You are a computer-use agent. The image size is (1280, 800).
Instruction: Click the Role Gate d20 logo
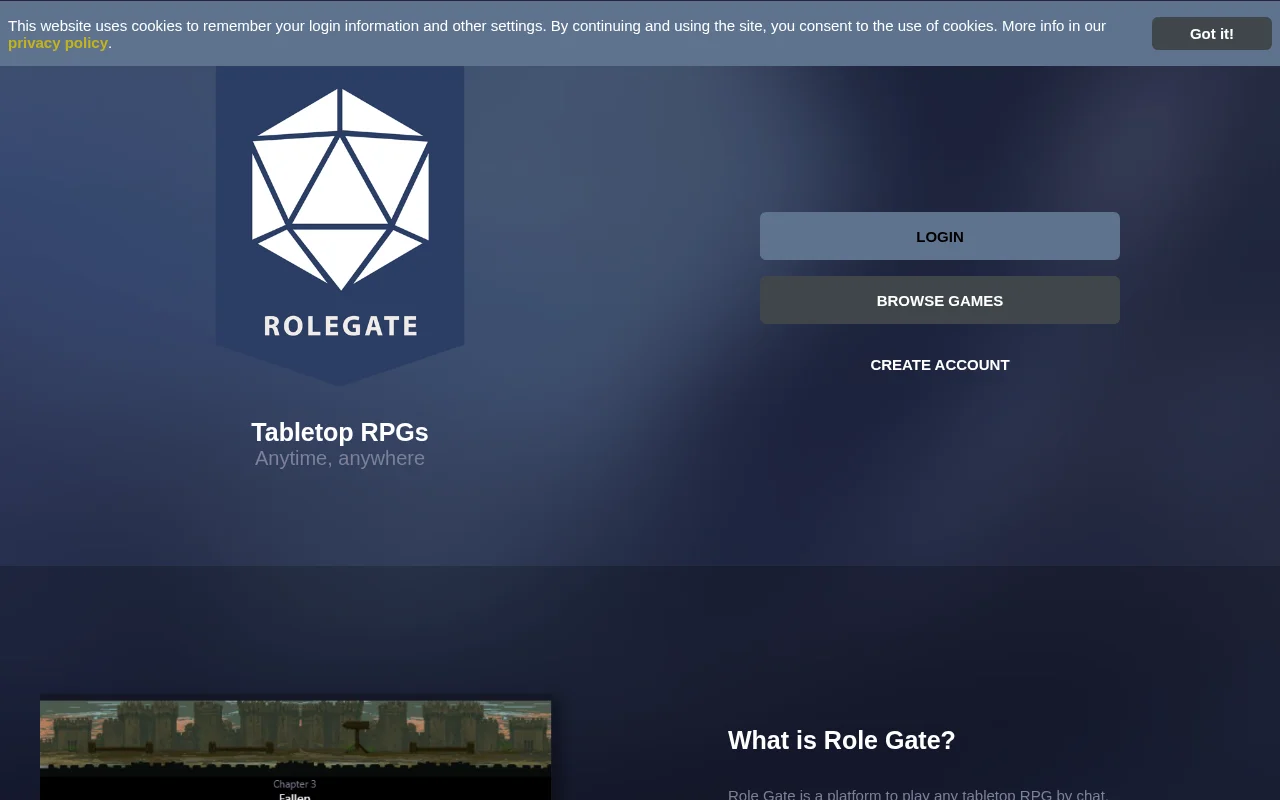pyautogui.click(x=340, y=226)
